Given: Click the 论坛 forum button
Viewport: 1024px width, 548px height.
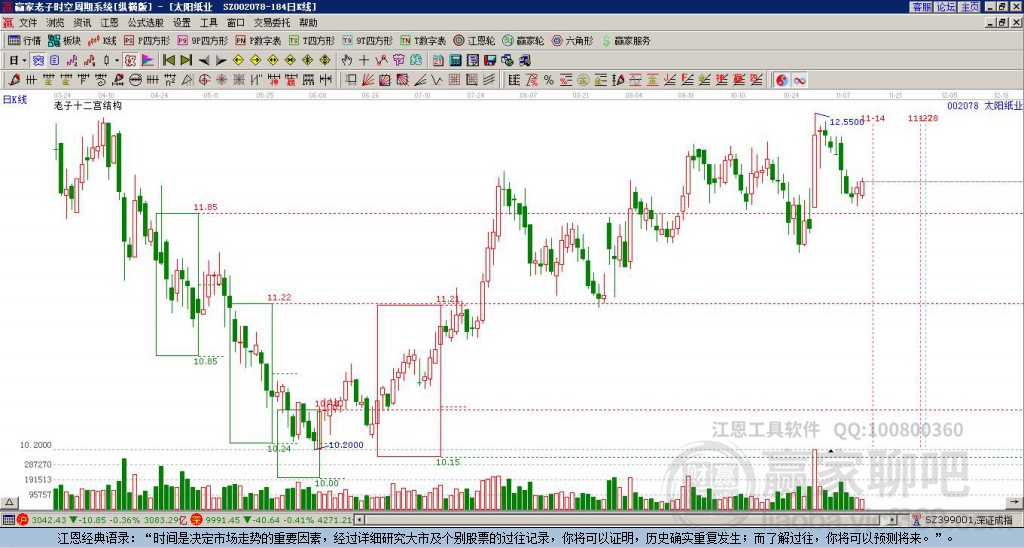Looking at the screenshot, I should tap(945, 7).
